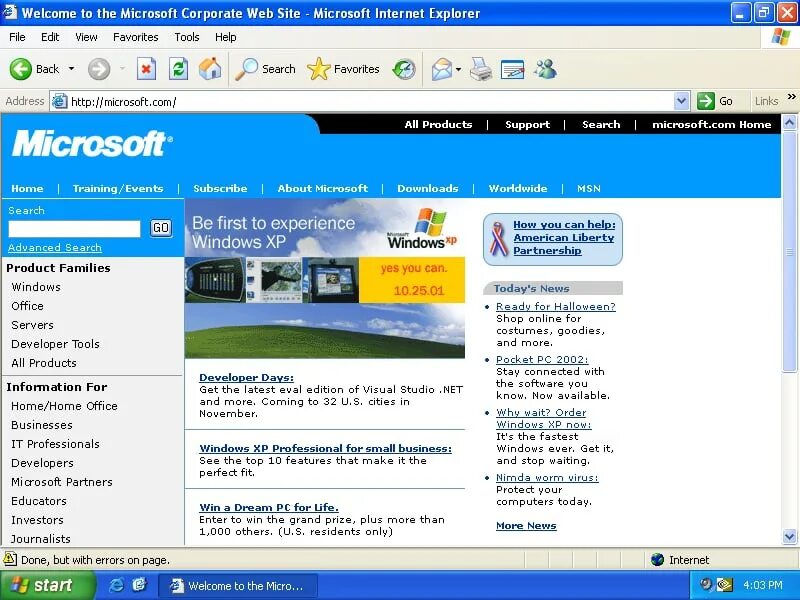Click the tray icon beside the clock
The height and width of the screenshot is (600, 800).
[x=724, y=585]
